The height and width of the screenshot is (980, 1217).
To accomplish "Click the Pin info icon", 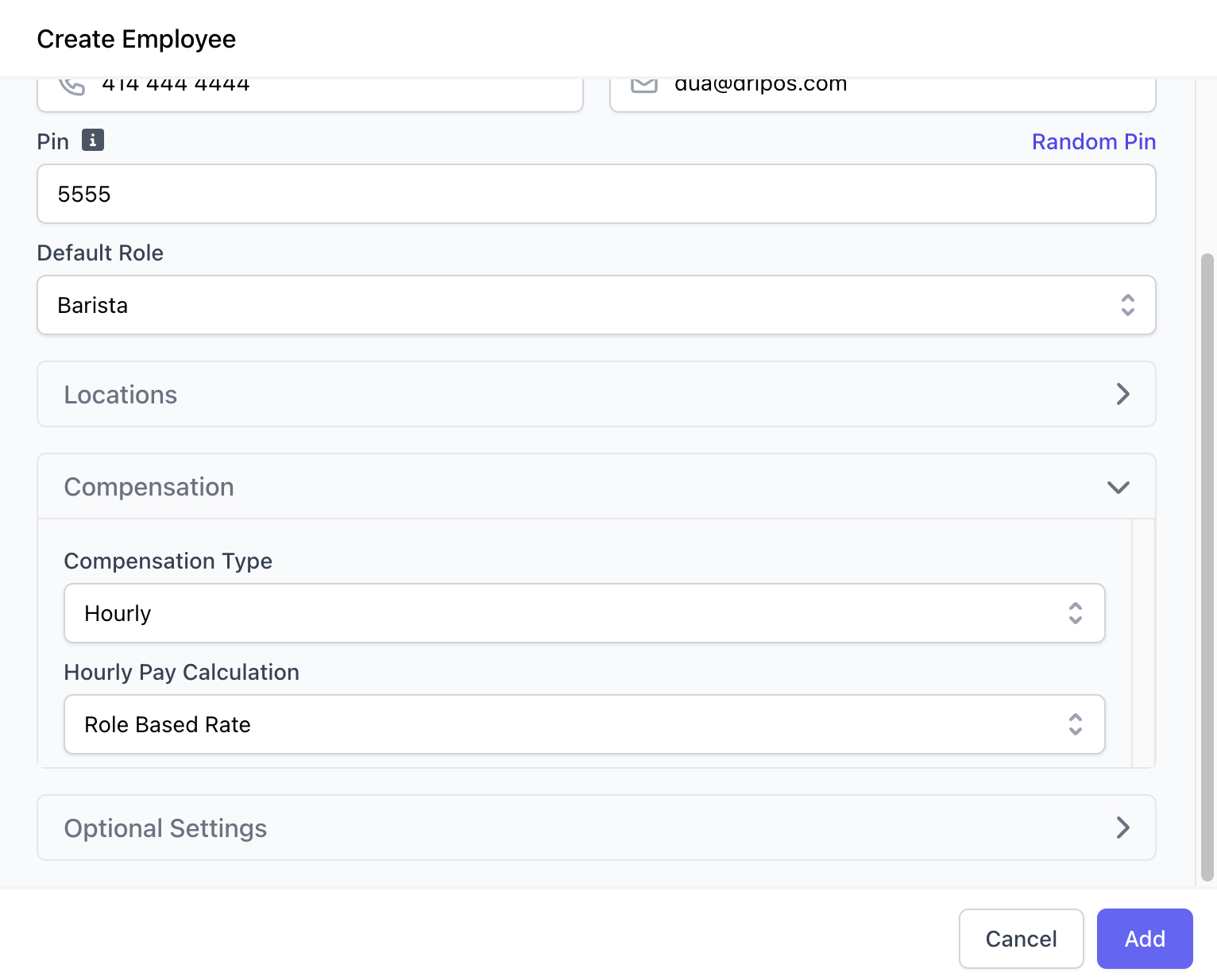I will click(x=93, y=141).
